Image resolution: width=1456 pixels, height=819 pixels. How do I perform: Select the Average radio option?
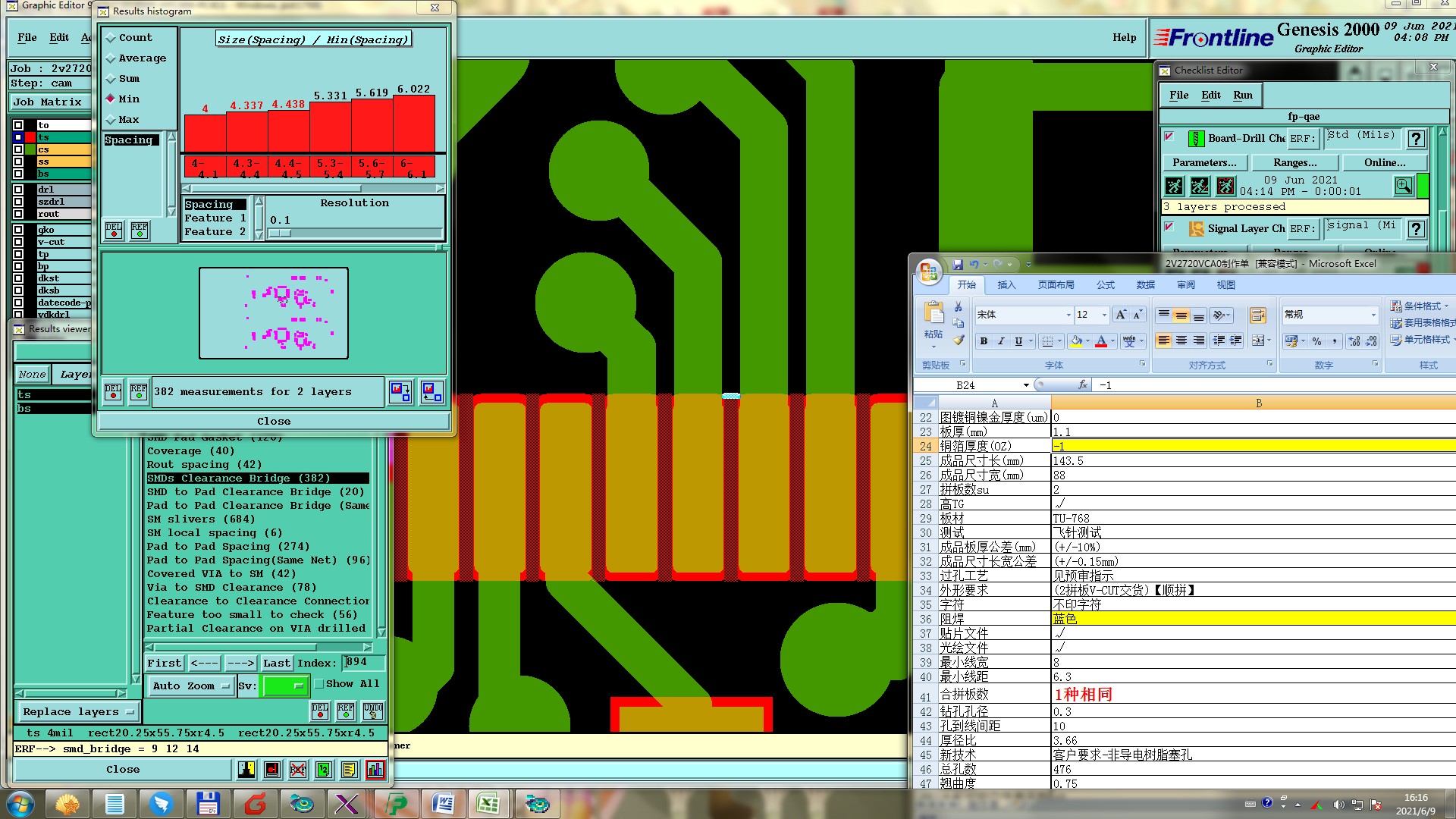tap(111, 58)
